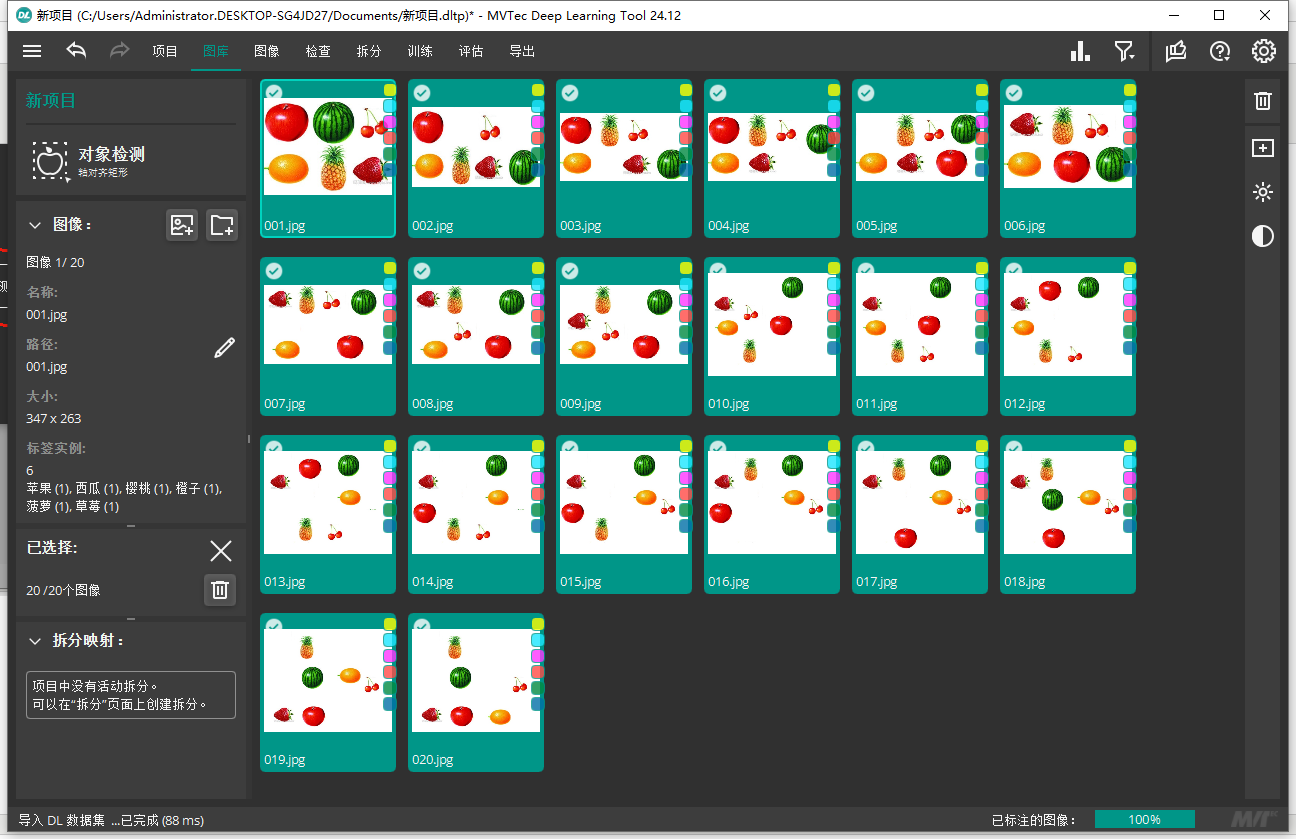1296x839 pixels.
Task: Click the rectangle-with-plus icon in right toolbar
Action: point(1263,148)
